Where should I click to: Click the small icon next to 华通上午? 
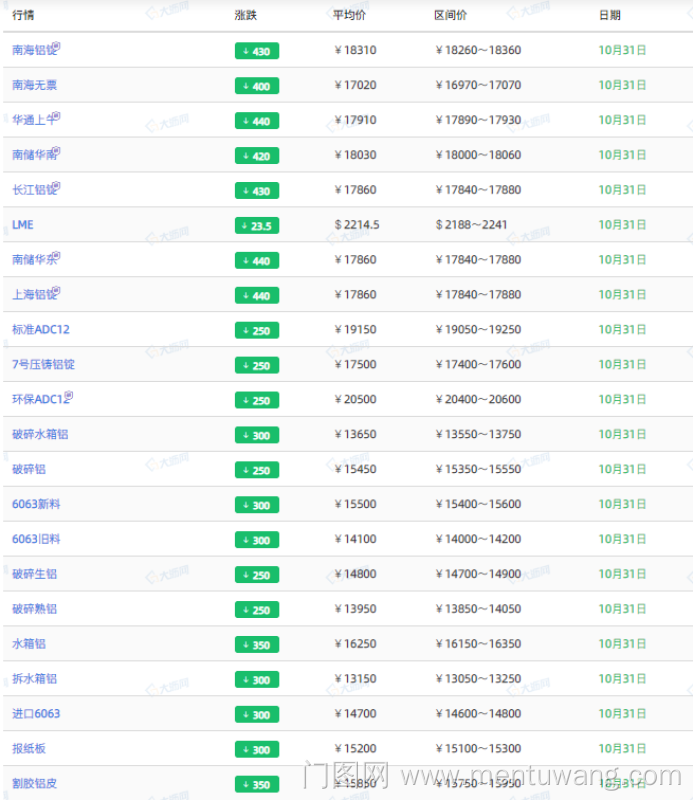tap(56, 117)
